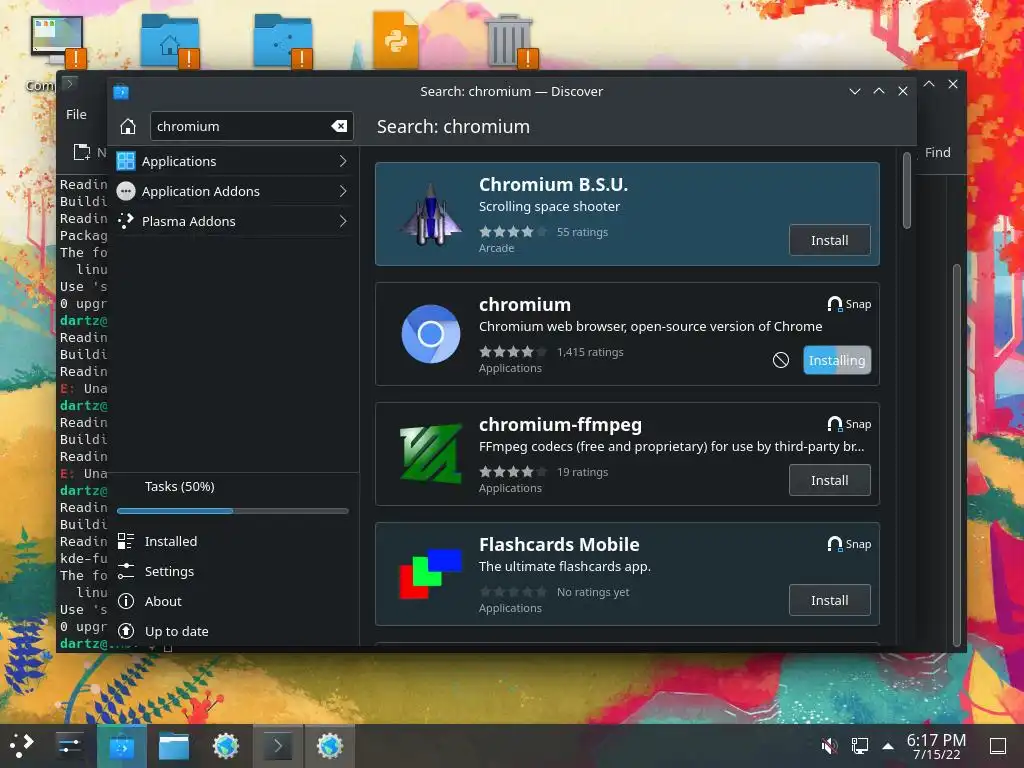Open the Trash desktop icon
Screen dimensions: 1024x768
pos(510,40)
